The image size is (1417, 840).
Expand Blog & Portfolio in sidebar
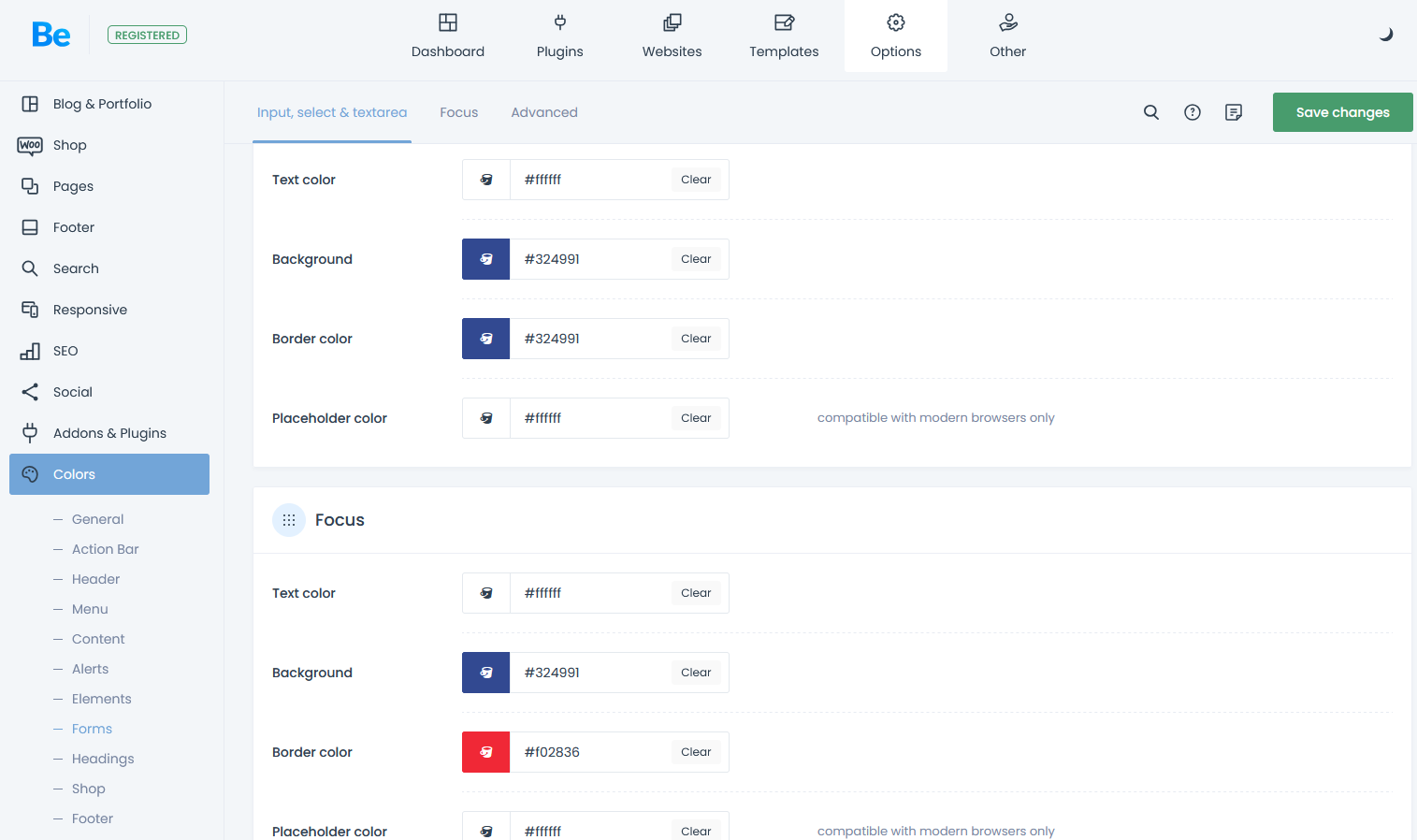(x=102, y=104)
